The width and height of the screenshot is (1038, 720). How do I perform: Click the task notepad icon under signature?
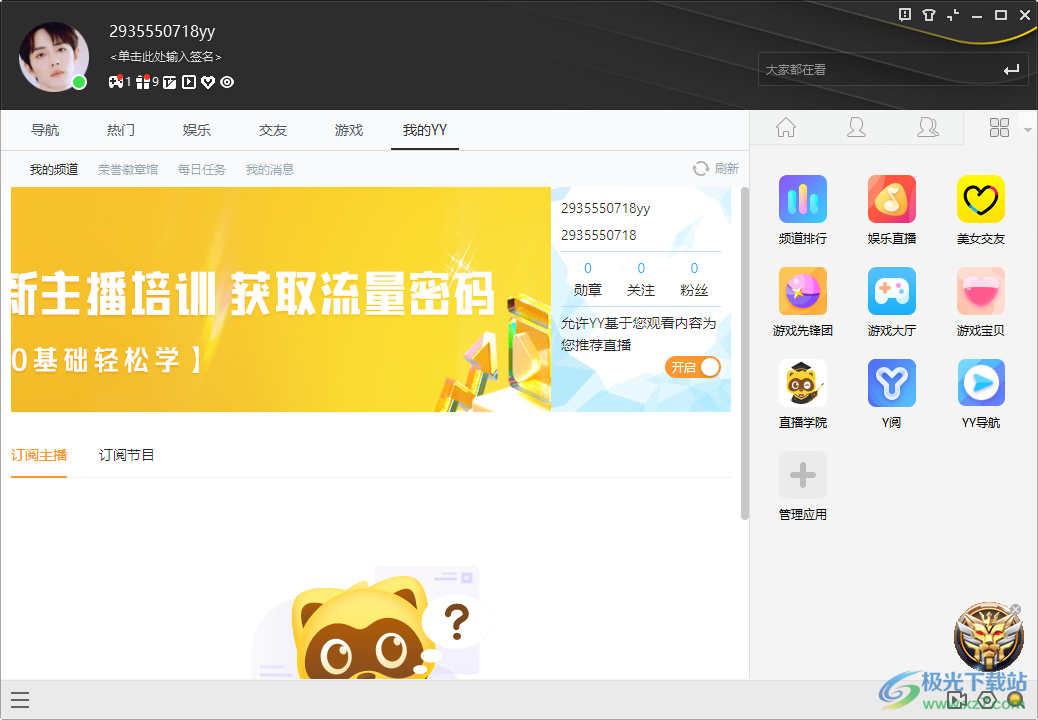(x=169, y=82)
